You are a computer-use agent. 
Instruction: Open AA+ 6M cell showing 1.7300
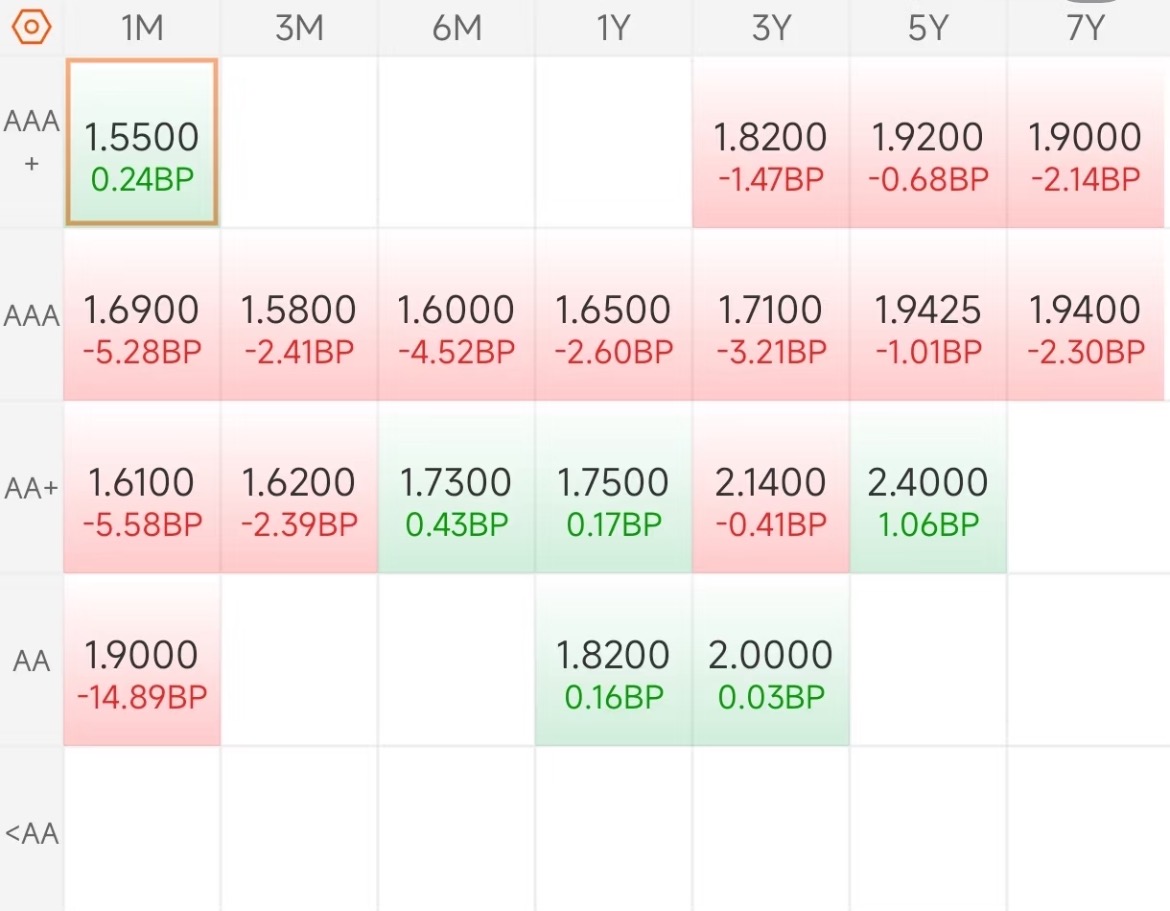click(x=457, y=487)
